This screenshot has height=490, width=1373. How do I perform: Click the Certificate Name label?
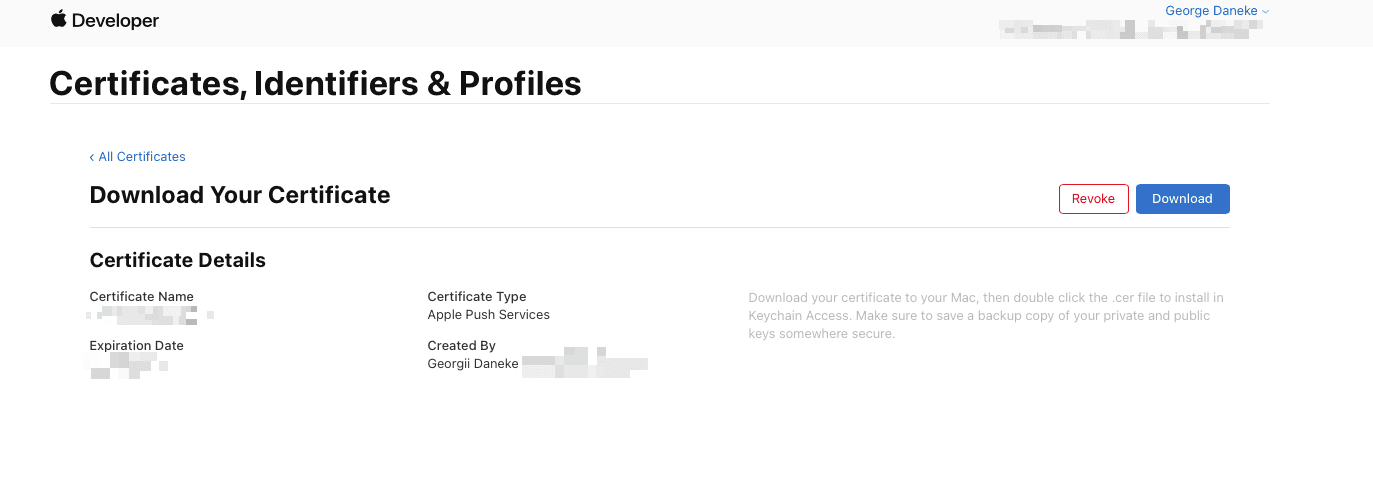pyautogui.click(x=142, y=296)
